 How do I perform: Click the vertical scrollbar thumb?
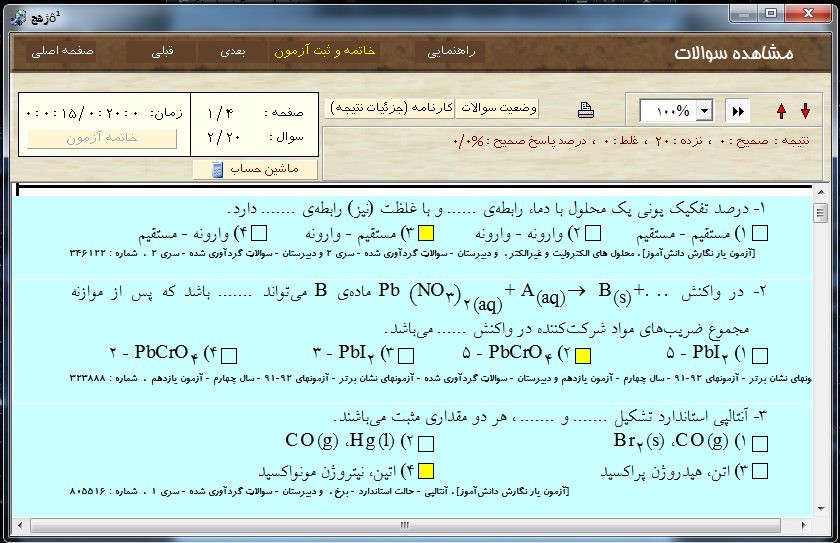[821, 212]
